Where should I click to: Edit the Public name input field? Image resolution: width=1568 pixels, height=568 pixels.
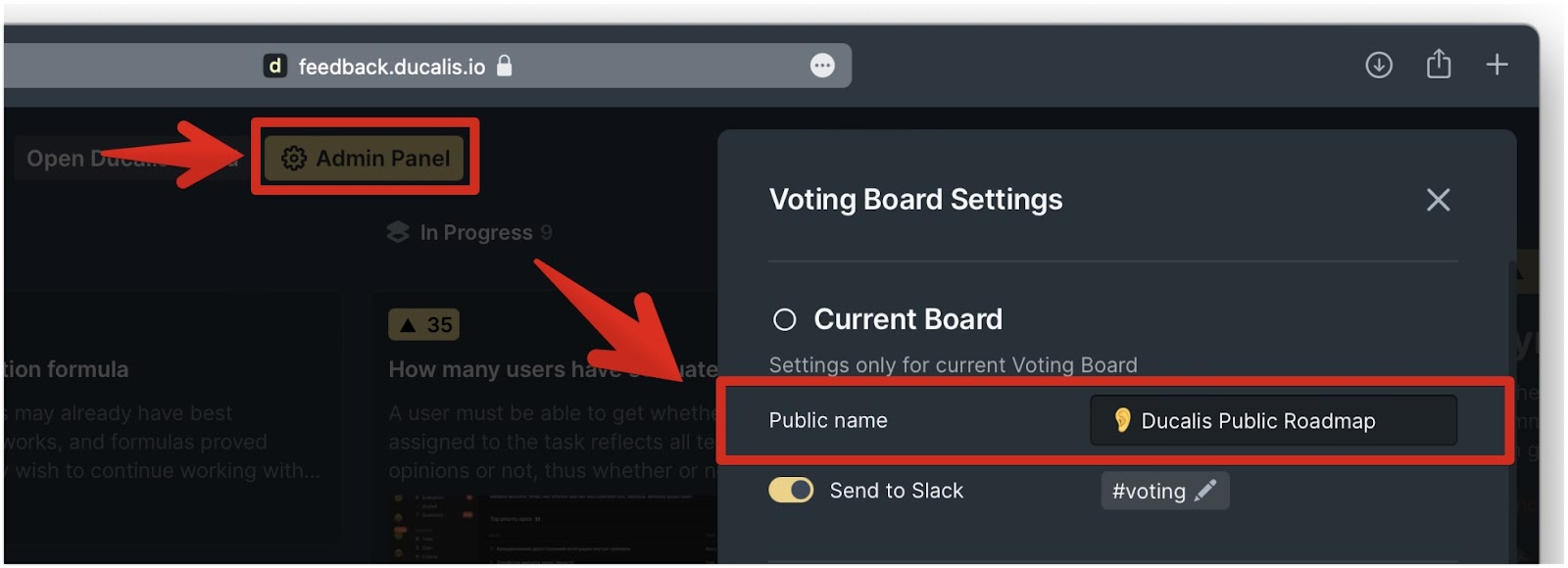1273,420
